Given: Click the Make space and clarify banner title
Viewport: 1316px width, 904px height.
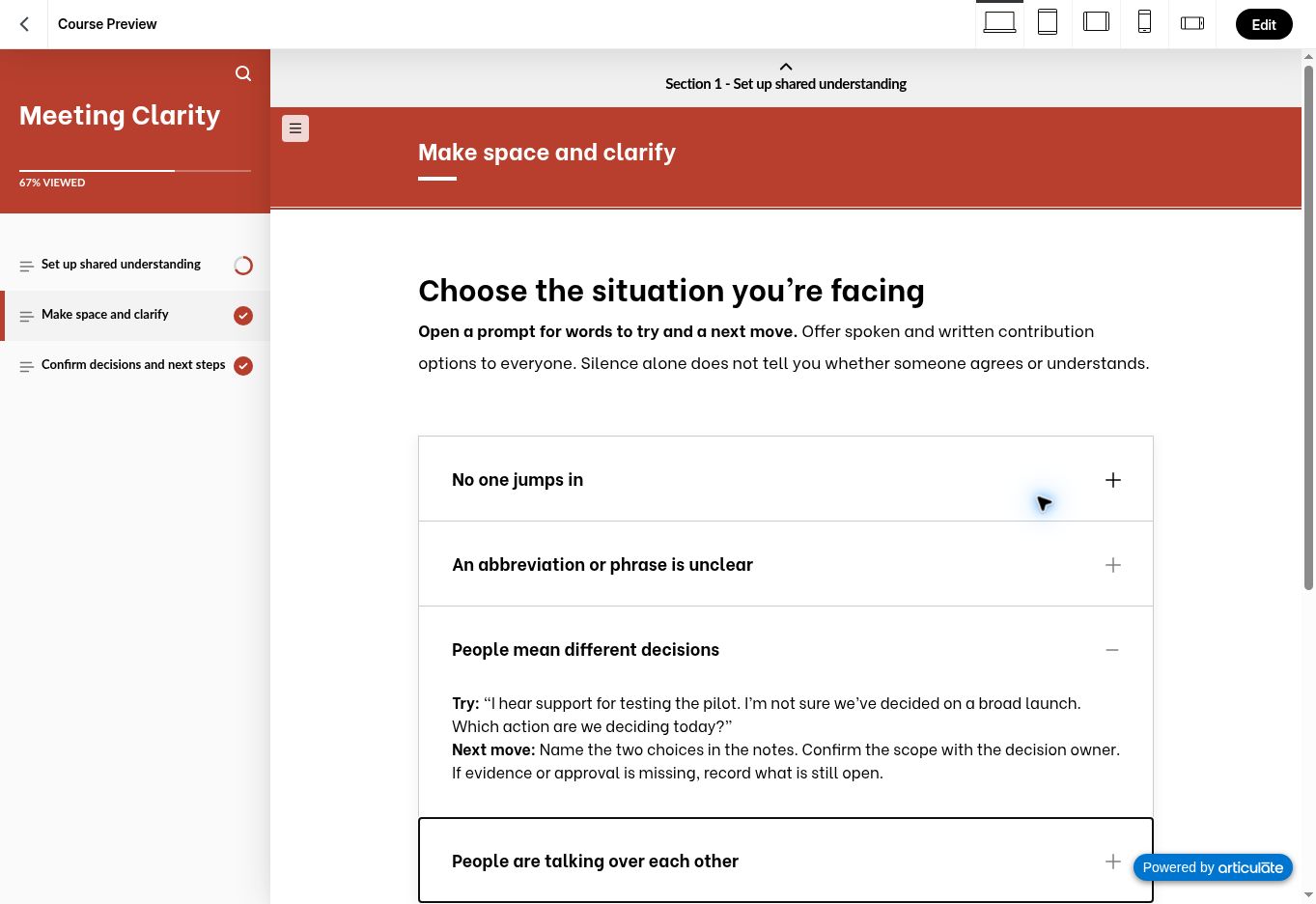Looking at the screenshot, I should 546,153.
